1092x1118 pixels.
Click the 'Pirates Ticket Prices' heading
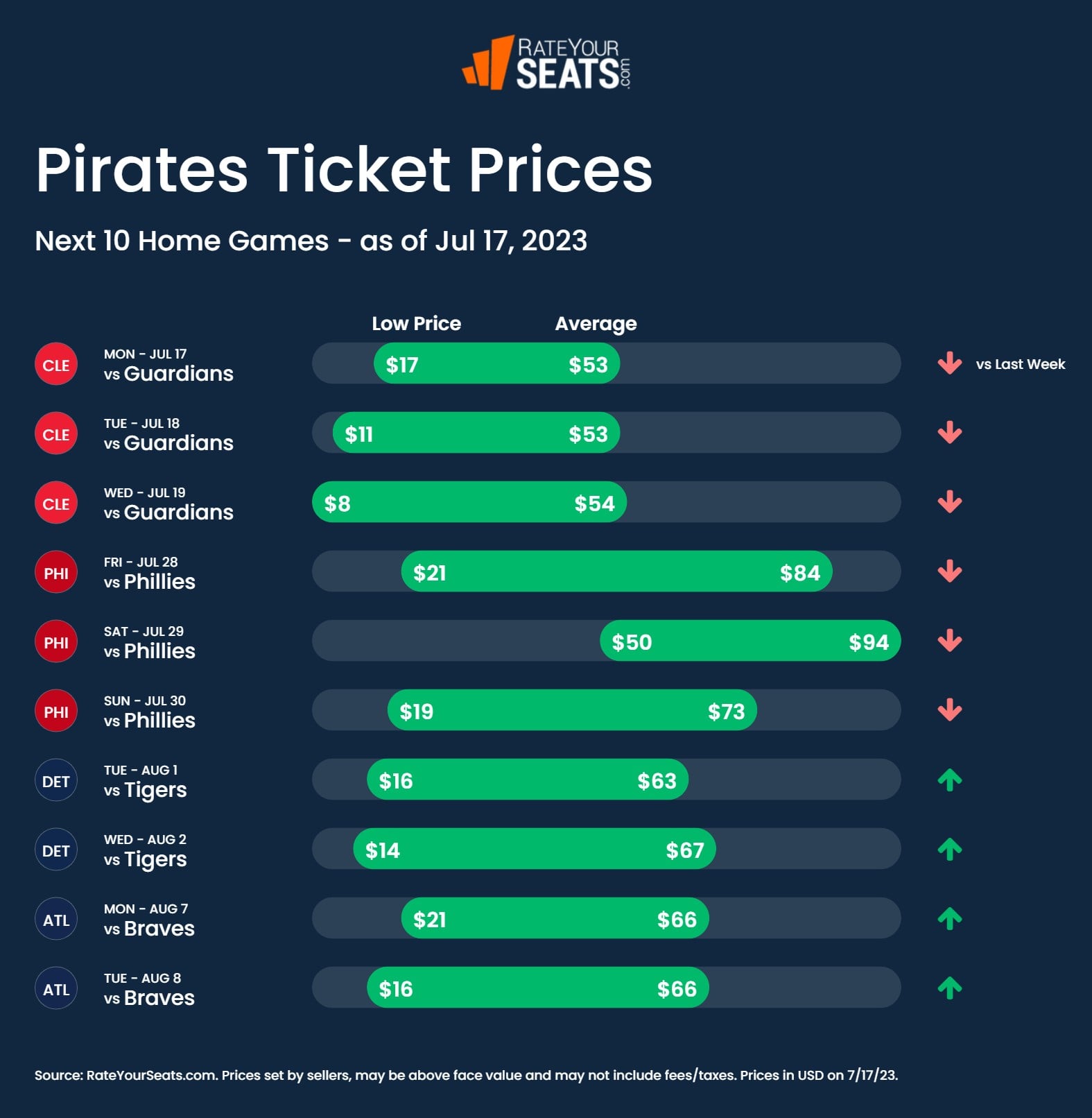pyautogui.click(x=344, y=169)
